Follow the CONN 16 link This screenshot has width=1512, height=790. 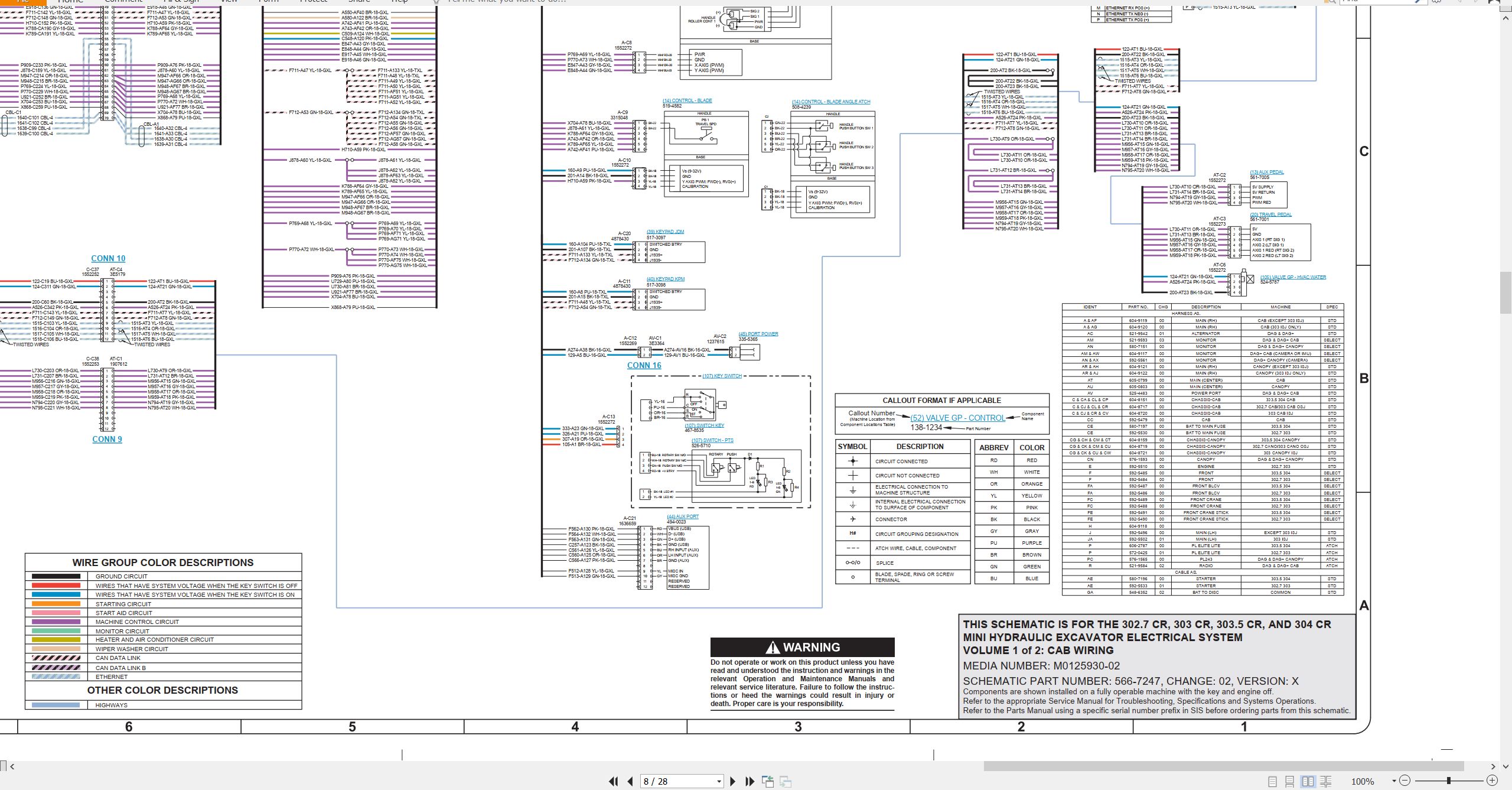pos(644,365)
